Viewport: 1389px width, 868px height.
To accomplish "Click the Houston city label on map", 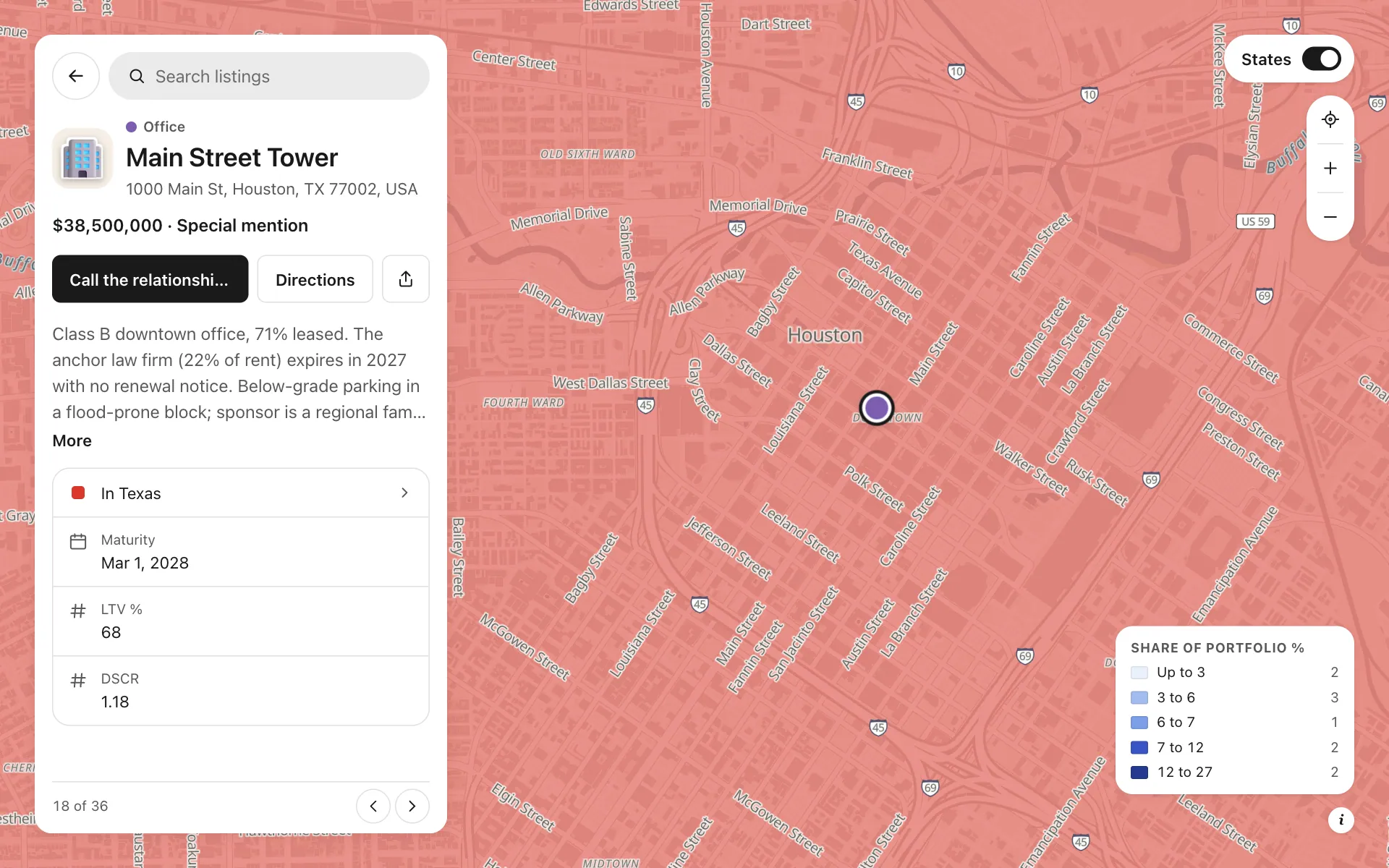I will pos(825,335).
